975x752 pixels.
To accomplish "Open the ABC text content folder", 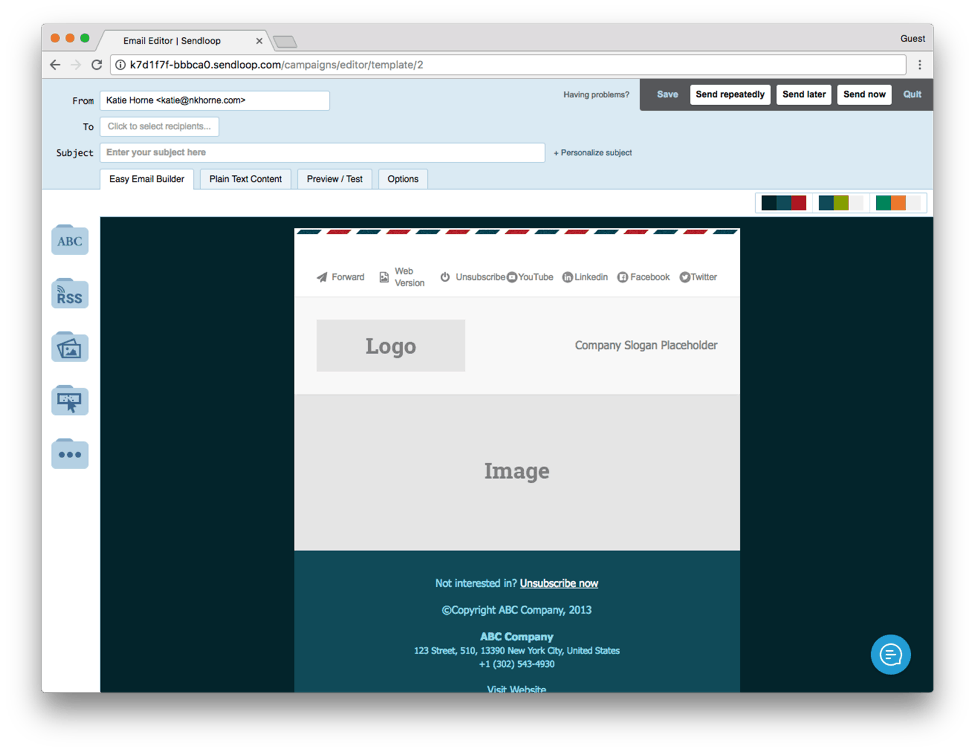I will point(70,240).
